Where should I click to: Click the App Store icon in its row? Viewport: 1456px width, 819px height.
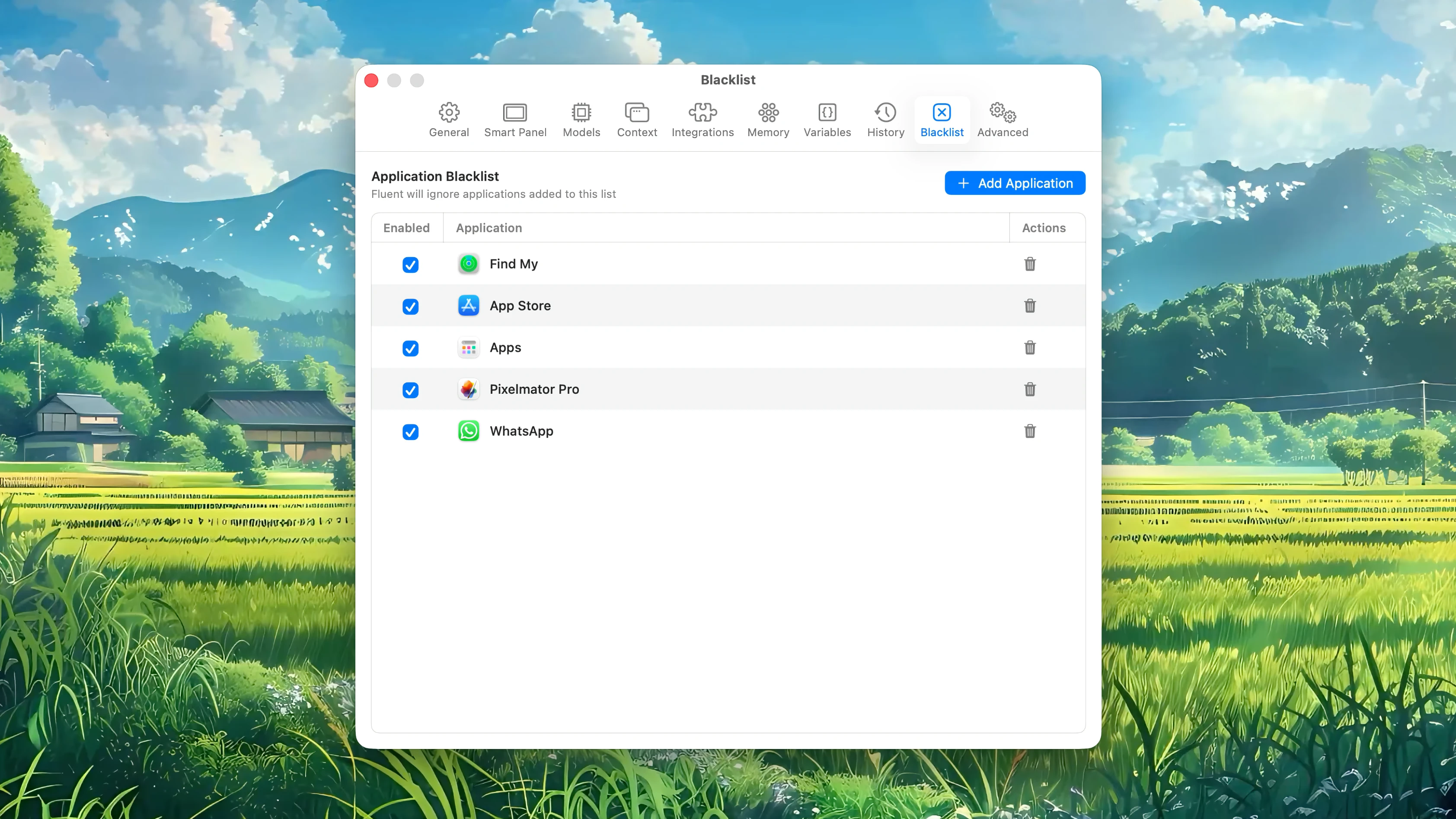(x=469, y=305)
